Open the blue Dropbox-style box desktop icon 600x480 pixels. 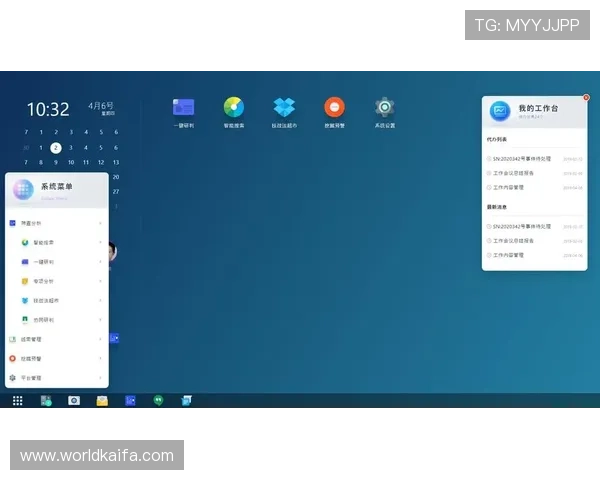(284, 108)
